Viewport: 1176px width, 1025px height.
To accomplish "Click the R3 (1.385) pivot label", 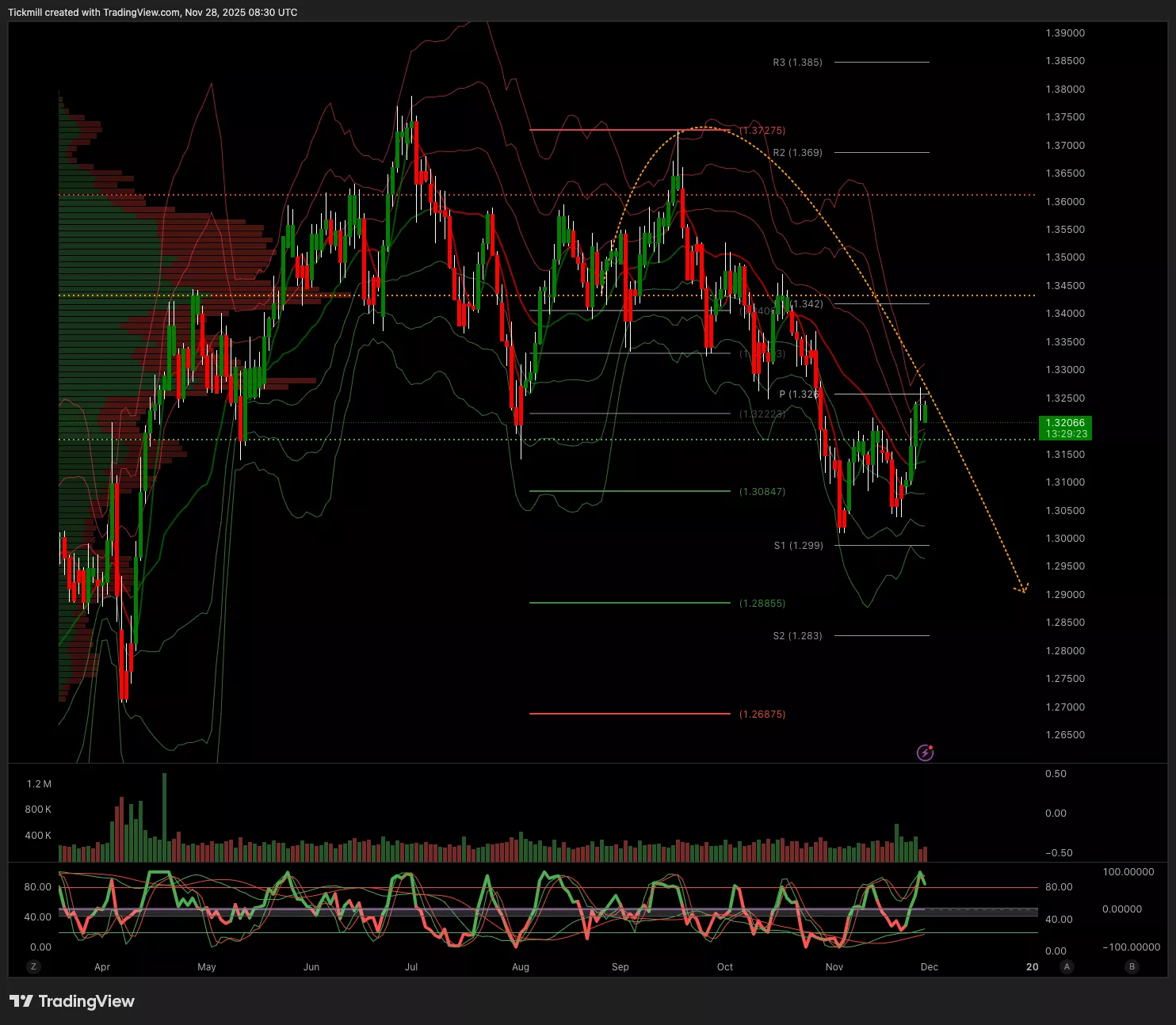I will [797, 62].
